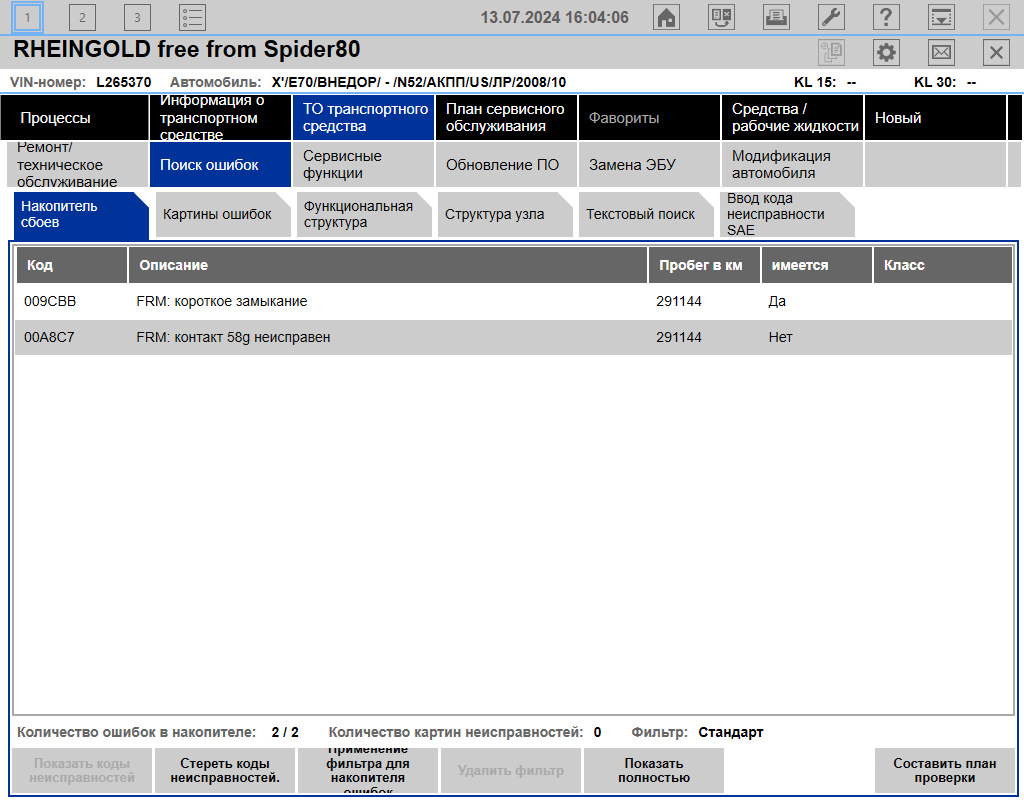
Task: Open the operations list icon
Action: 192,18
